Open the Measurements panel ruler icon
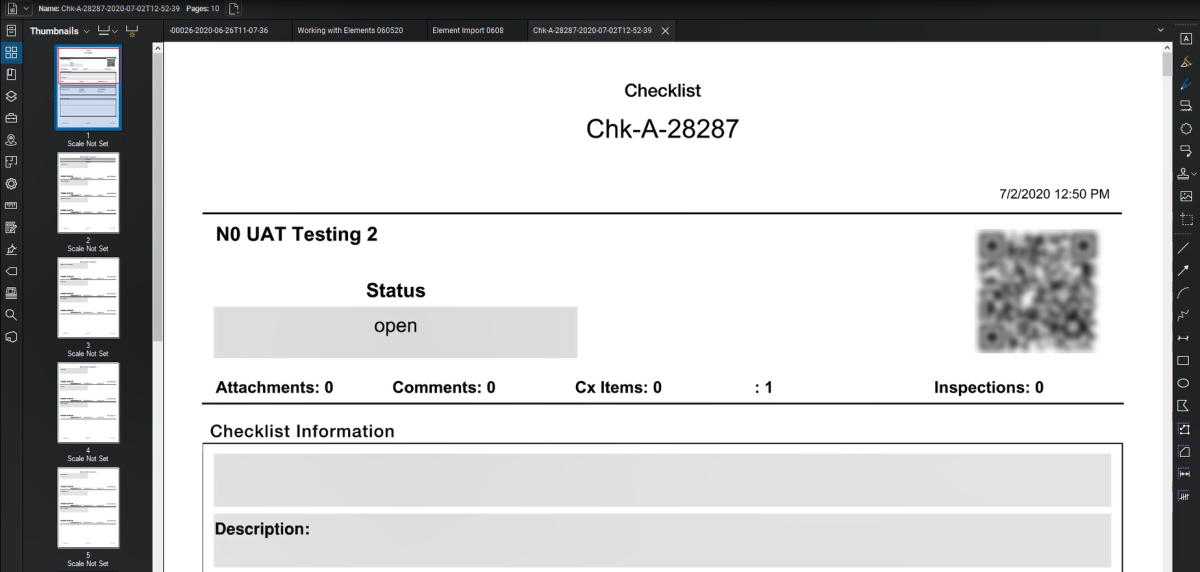Image resolution: width=1200 pixels, height=572 pixels. click(x=11, y=205)
